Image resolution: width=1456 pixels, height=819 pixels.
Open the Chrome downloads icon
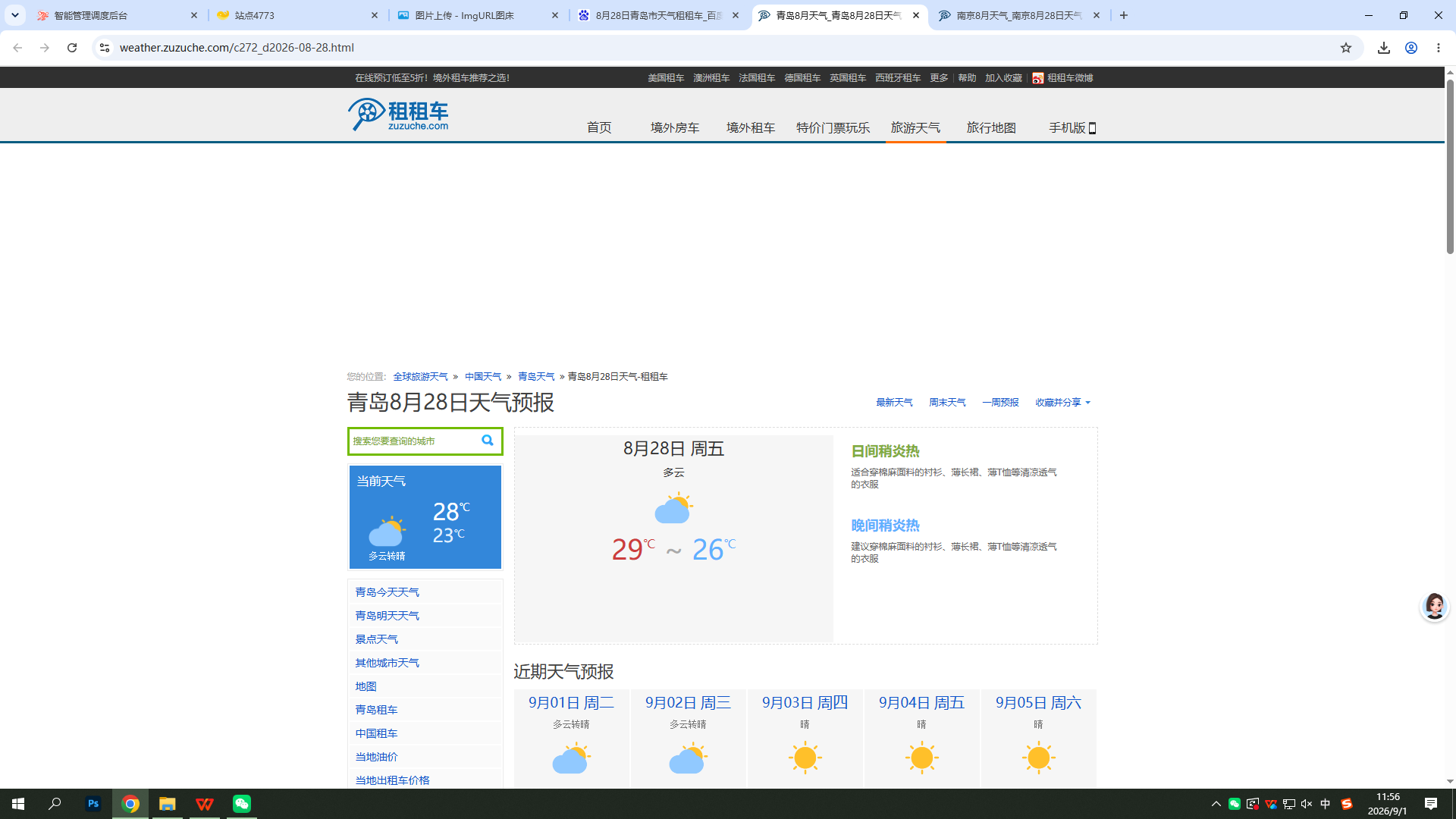point(1384,48)
